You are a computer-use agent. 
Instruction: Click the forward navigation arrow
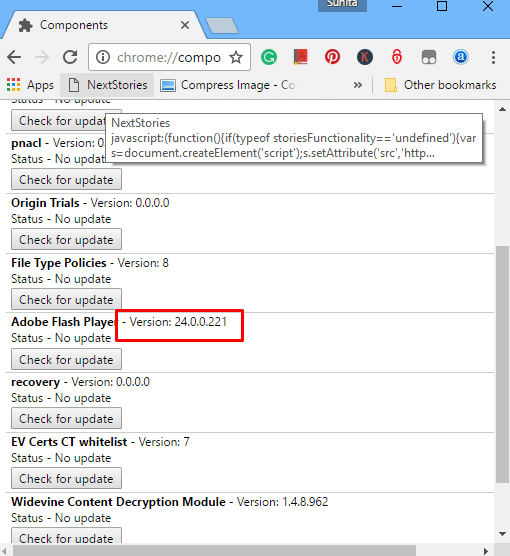42,57
